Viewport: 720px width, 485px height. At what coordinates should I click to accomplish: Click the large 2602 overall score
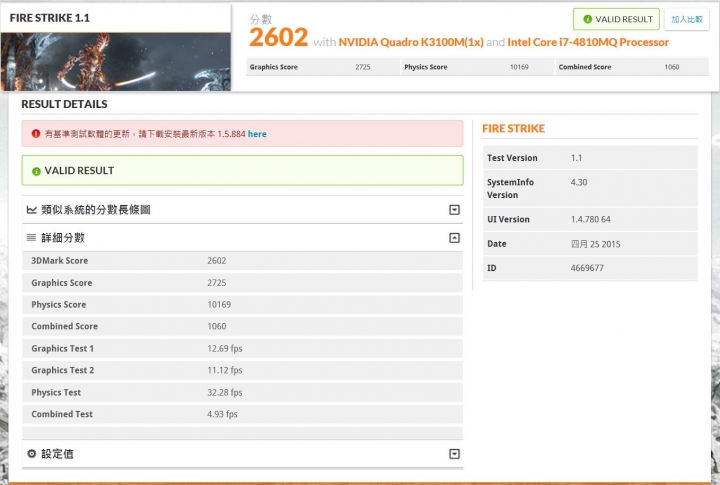point(278,38)
